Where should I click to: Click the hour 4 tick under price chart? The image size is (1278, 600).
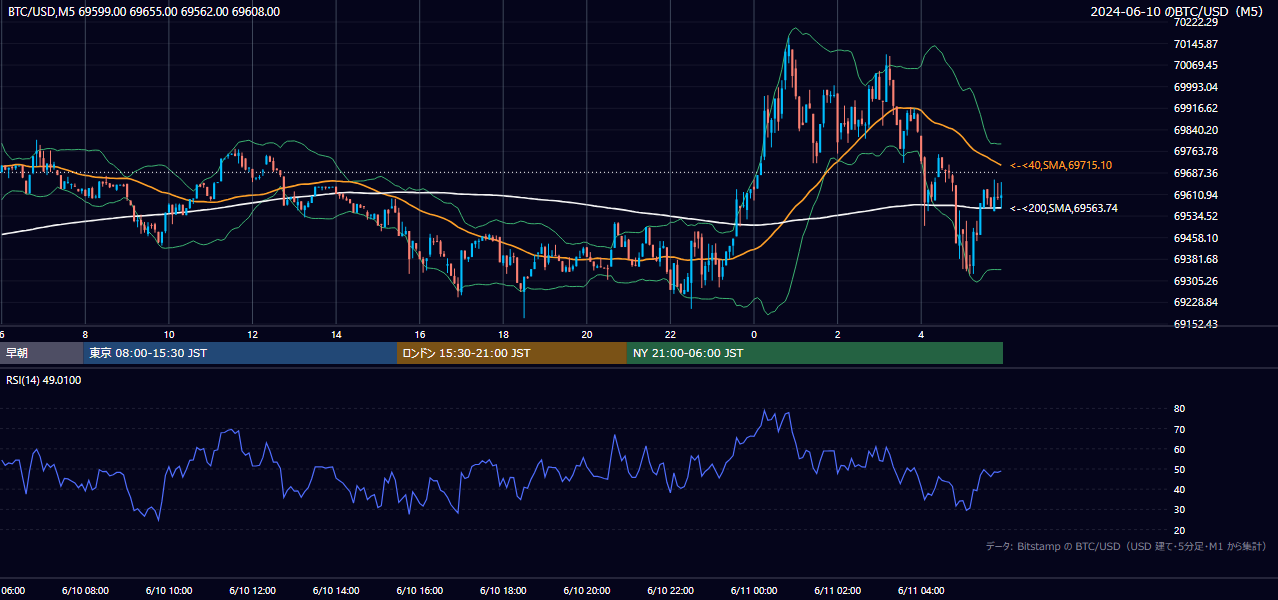click(921, 335)
